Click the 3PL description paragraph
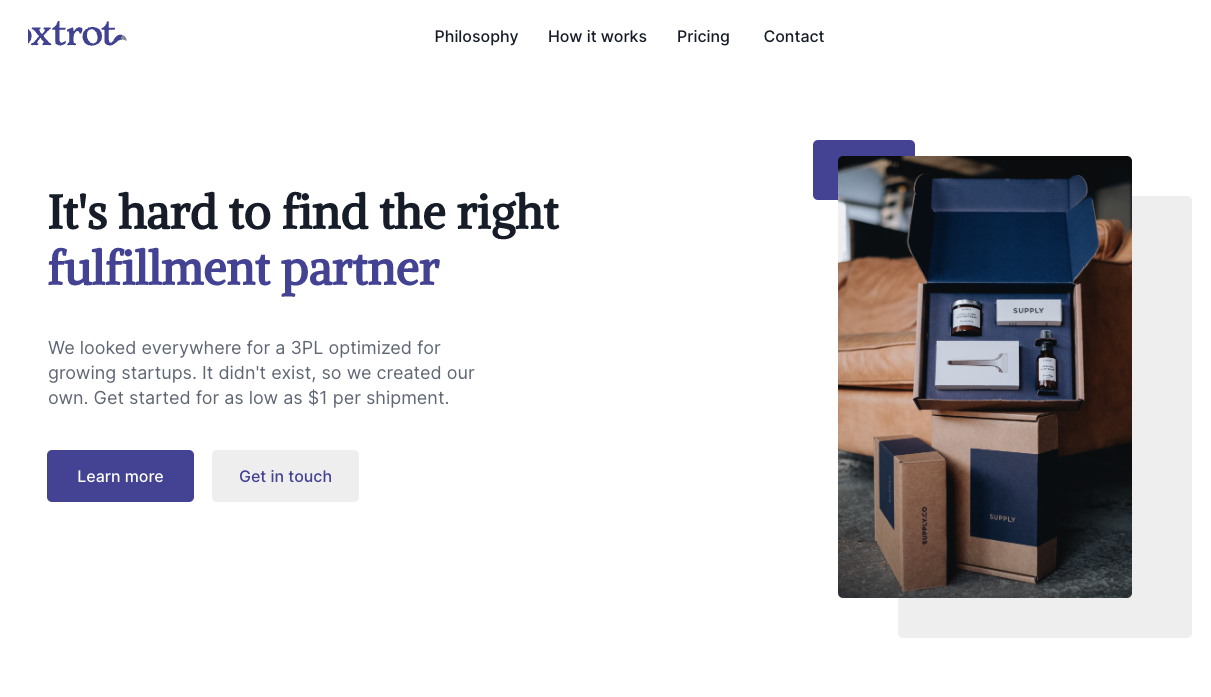The height and width of the screenshot is (697, 1211). pyautogui.click(x=262, y=373)
